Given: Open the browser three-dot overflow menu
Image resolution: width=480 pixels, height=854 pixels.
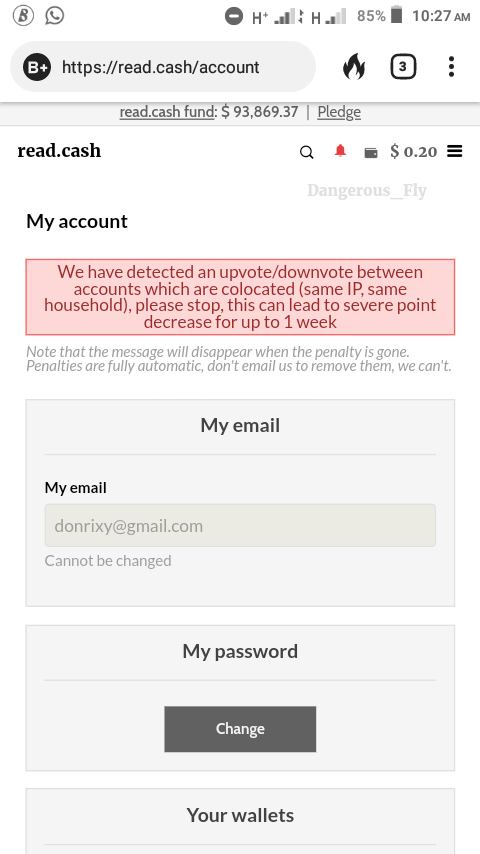Looking at the screenshot, I should point(451,67).
